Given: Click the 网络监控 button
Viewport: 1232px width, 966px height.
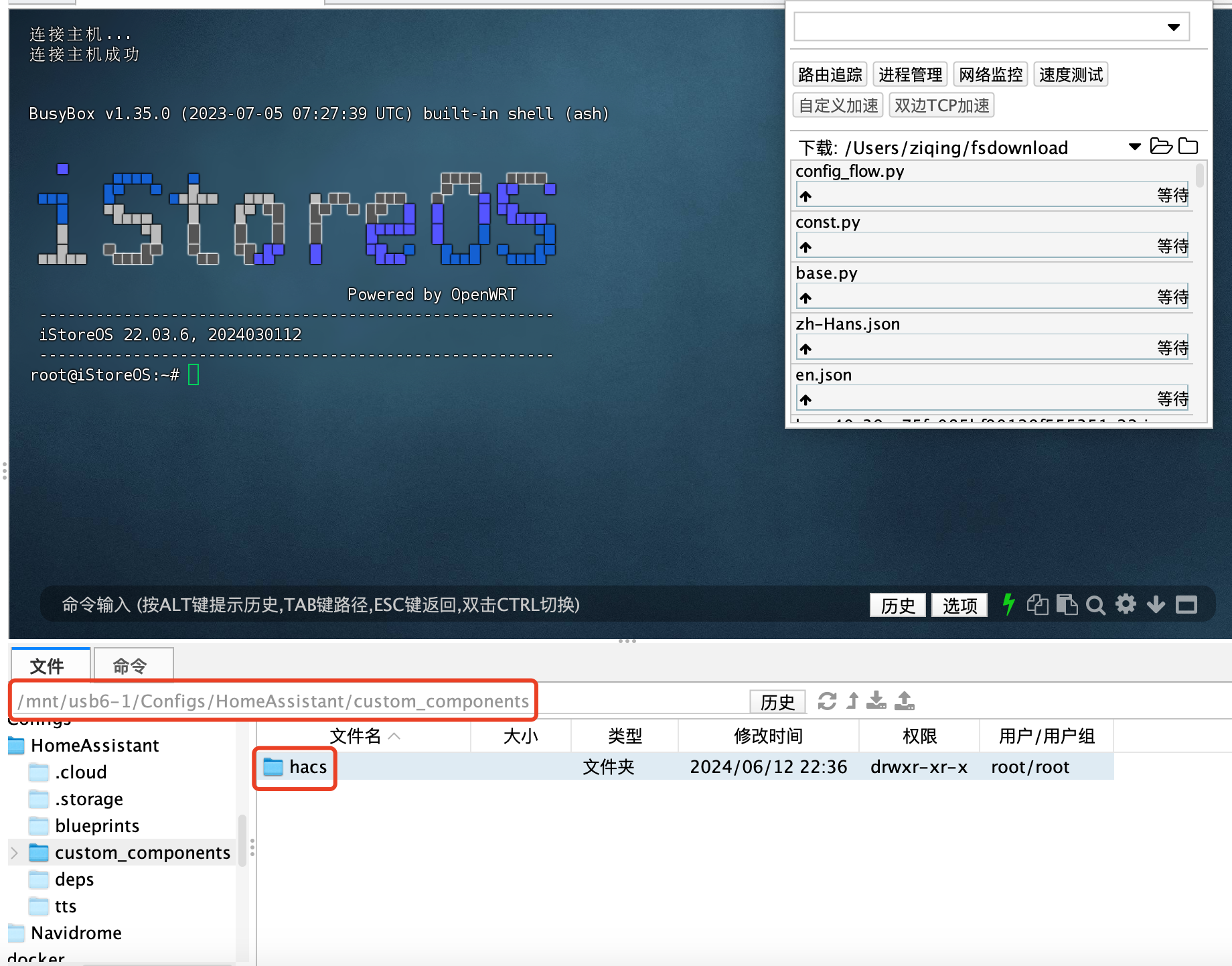Looking at the screenshot, I should 991,74.
